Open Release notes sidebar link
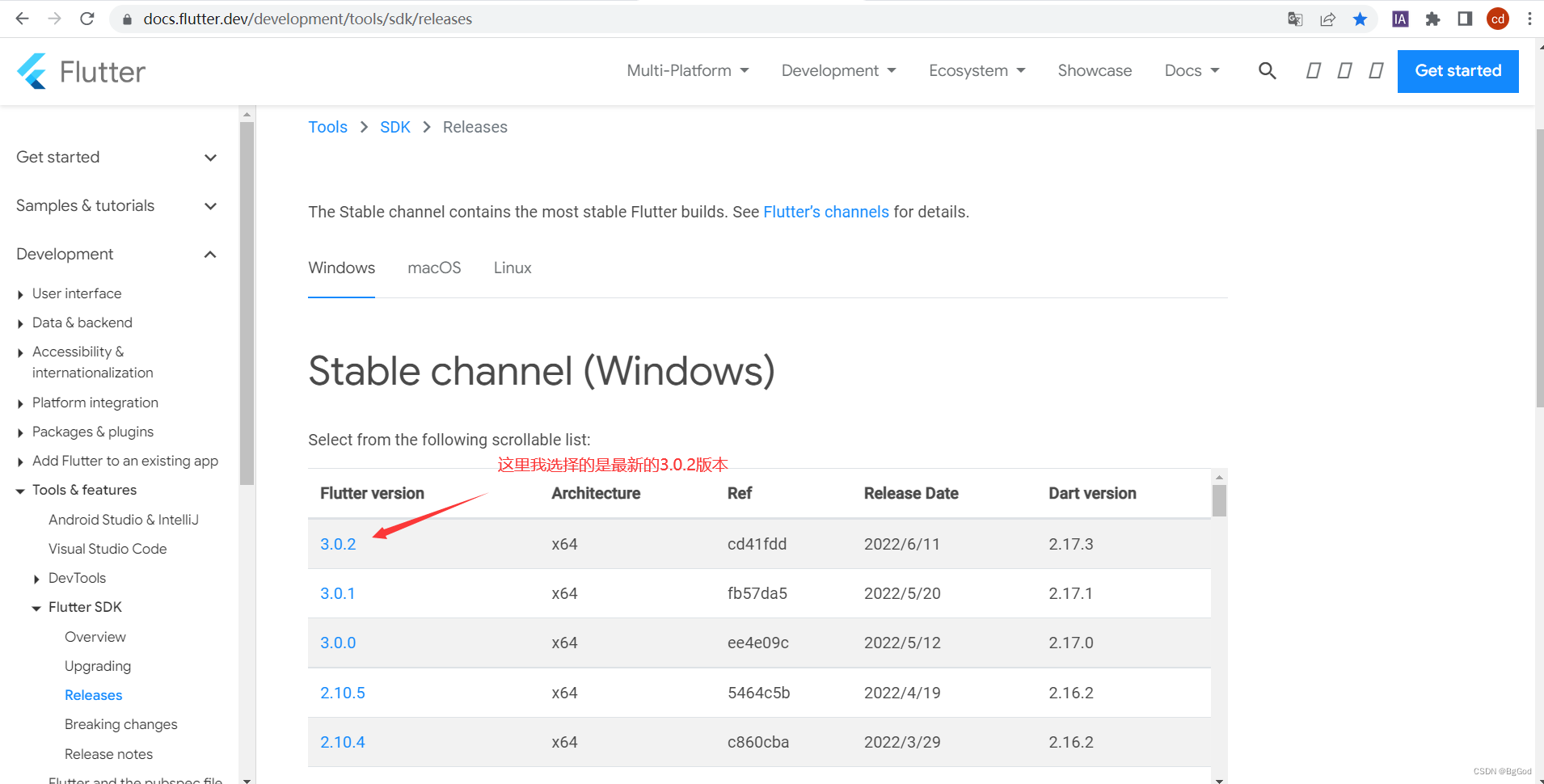This screenshot has height=784, width=1544. pyautogui.click(x=109, y=754)
